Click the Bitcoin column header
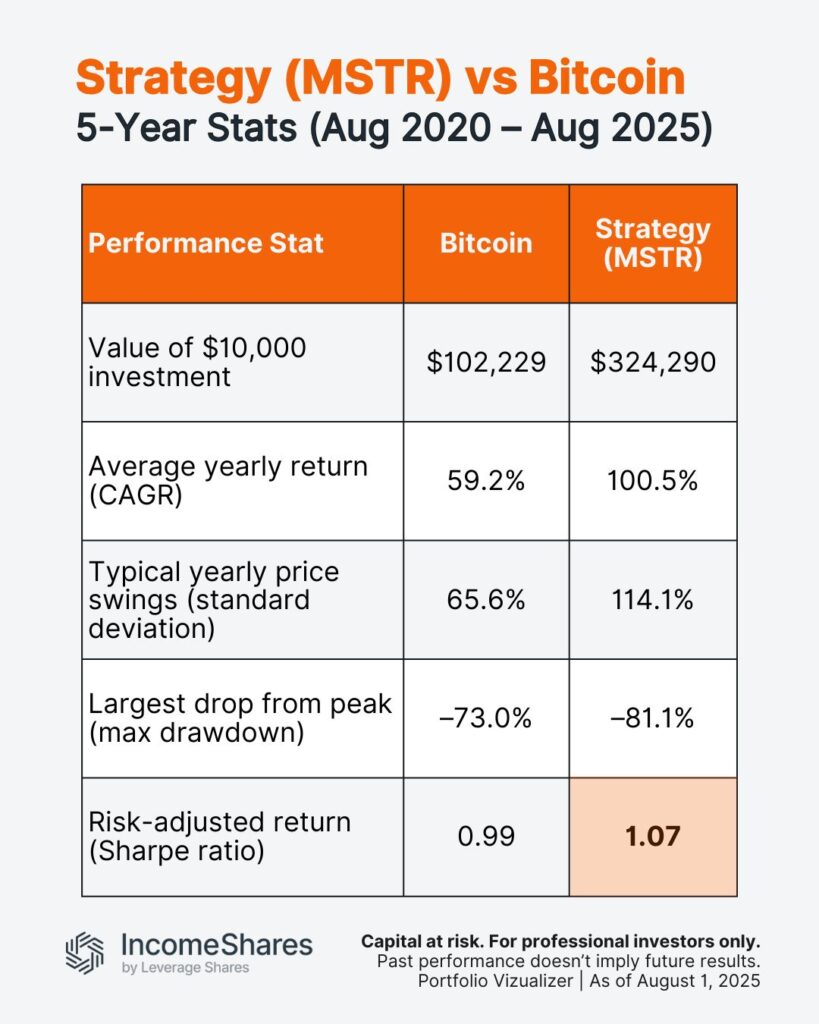The image size is (819, 1024). click(x=486, y=244)
